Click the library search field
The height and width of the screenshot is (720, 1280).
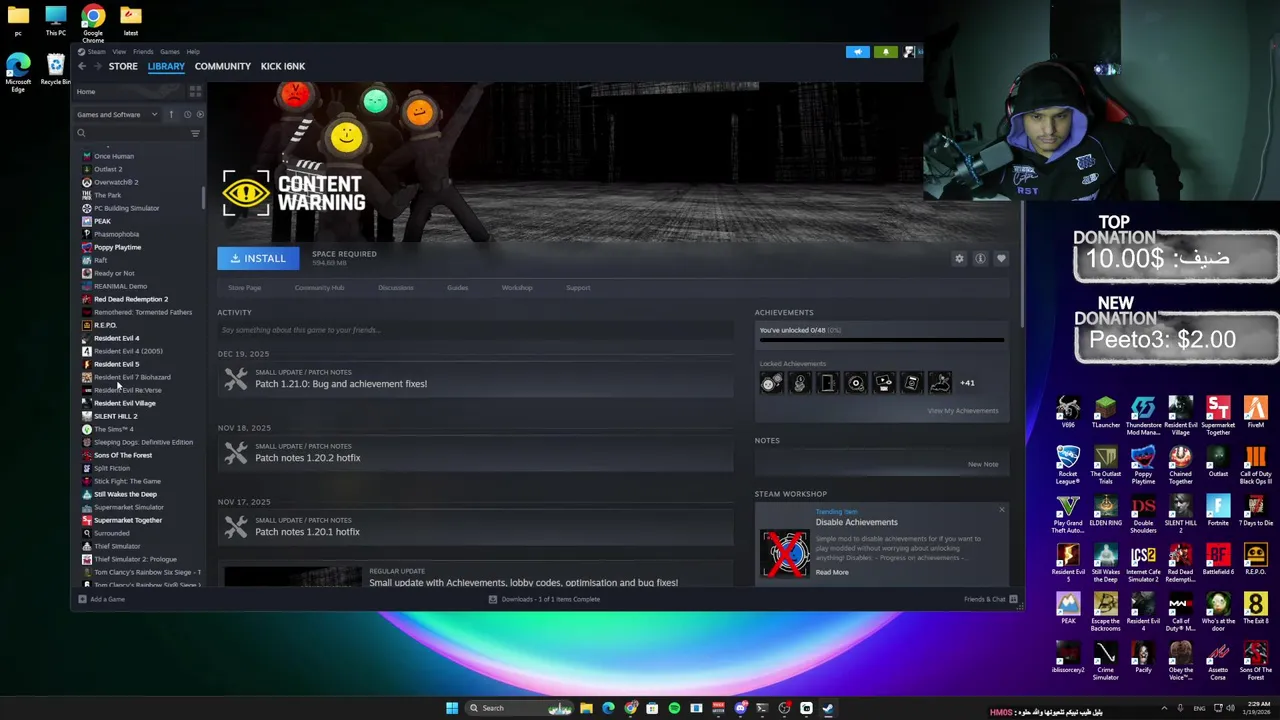[133, 133]
